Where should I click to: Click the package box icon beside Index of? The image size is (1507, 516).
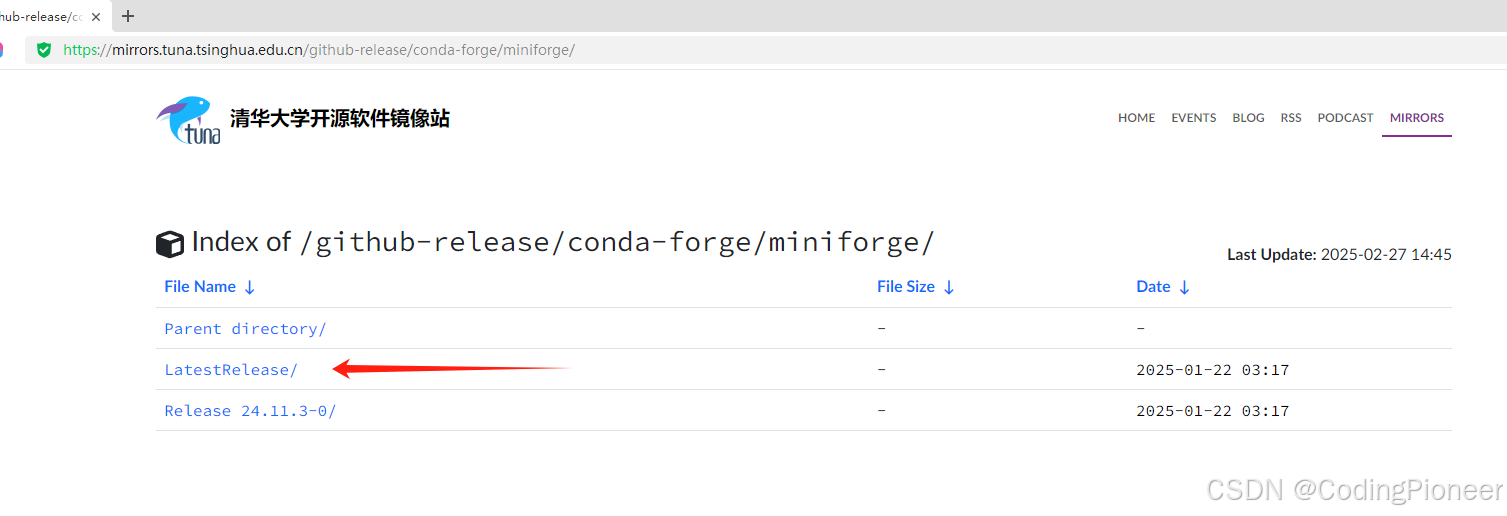[170, 244]
